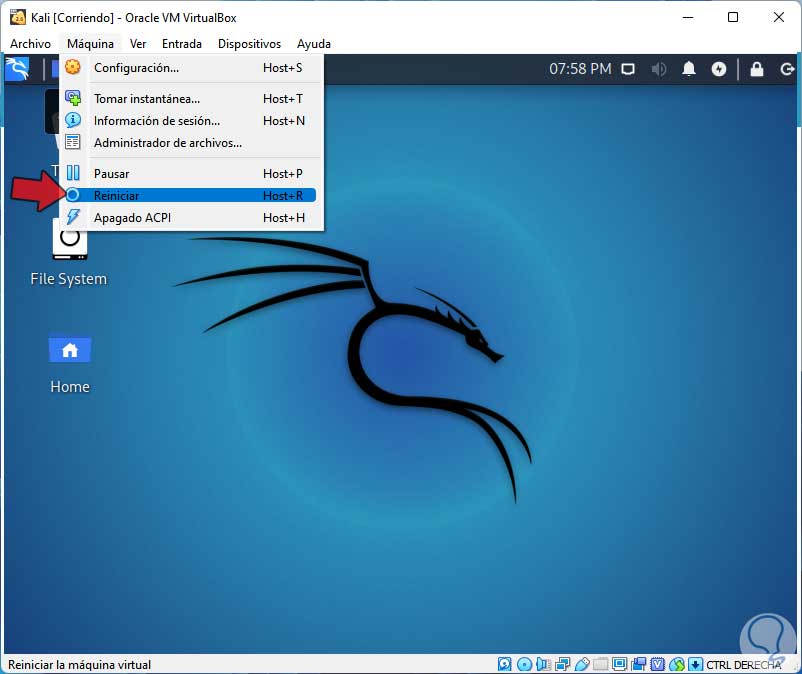Click the lock screen padlock icon

click(x=756, y=69)
